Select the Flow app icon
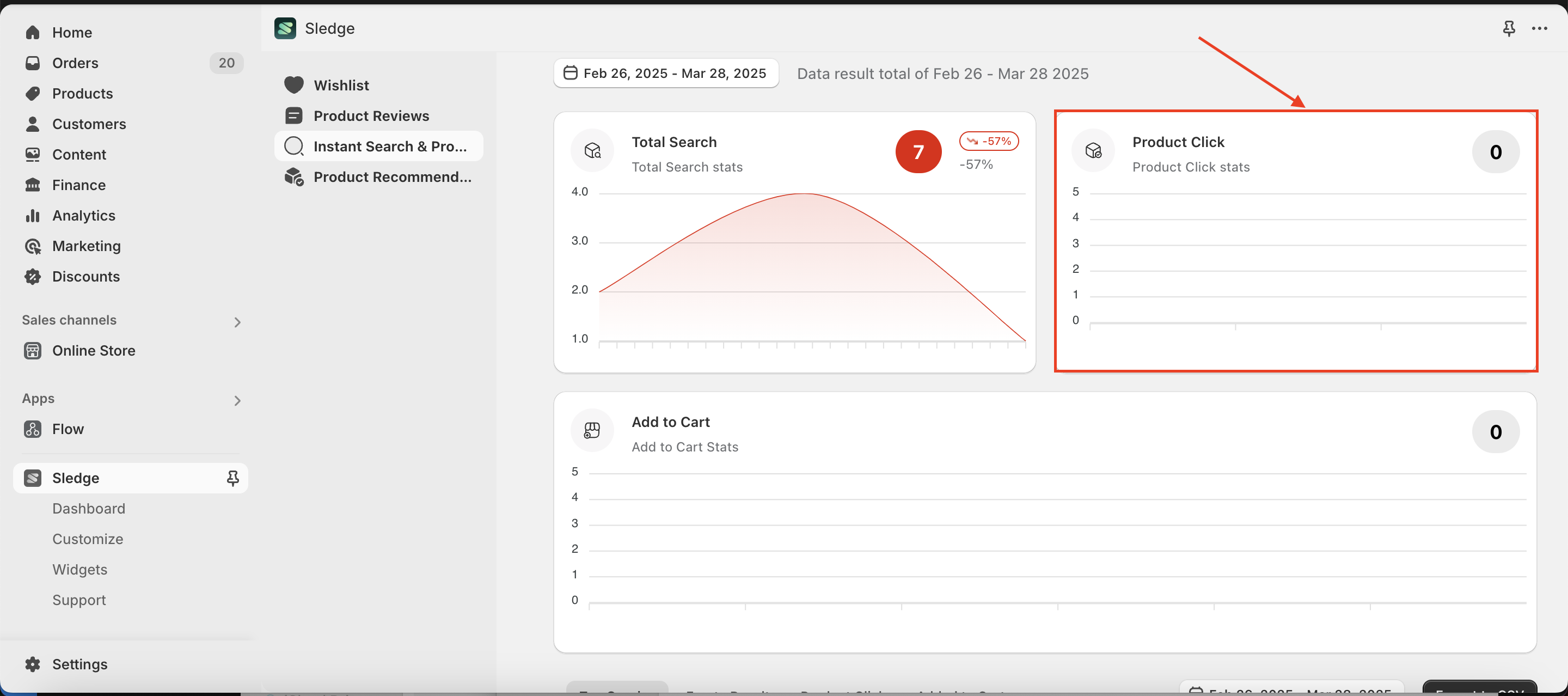Image resolution: width=1568 pixels, height=696 pixels. click(x=32, y=429)
